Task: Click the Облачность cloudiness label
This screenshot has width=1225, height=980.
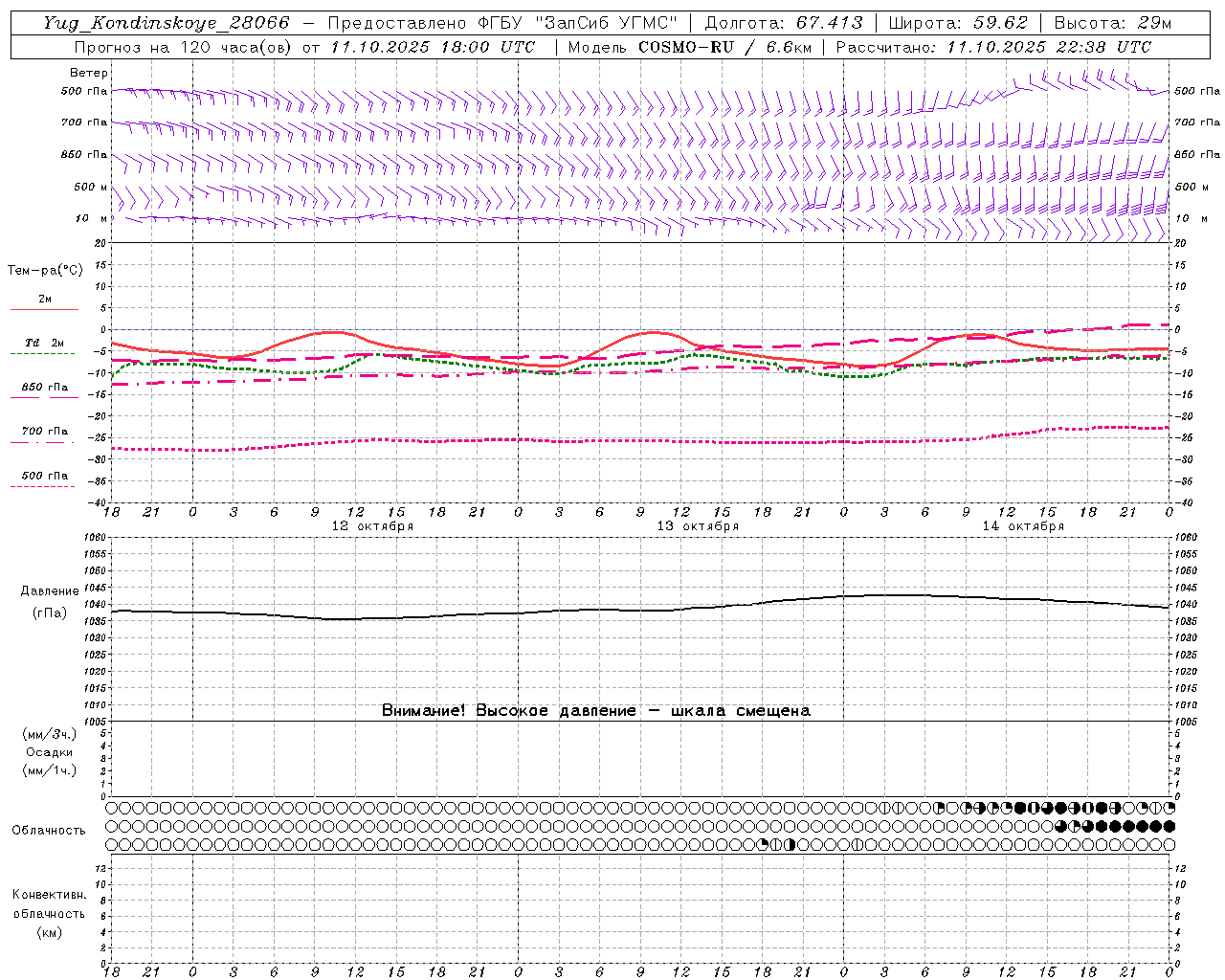Action: point(49,831)
